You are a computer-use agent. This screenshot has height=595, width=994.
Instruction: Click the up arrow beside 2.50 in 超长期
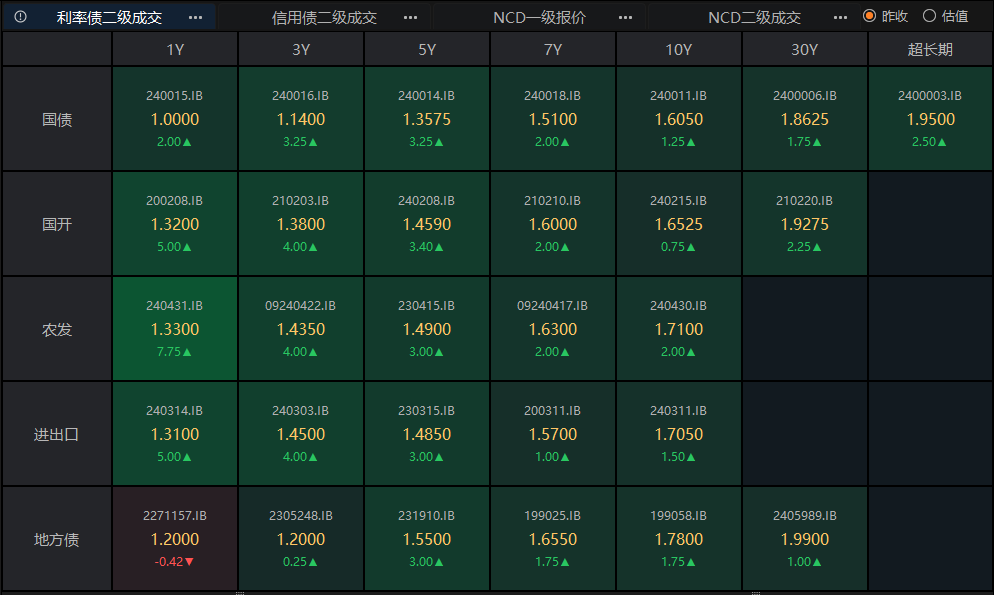tap(943, 142)
